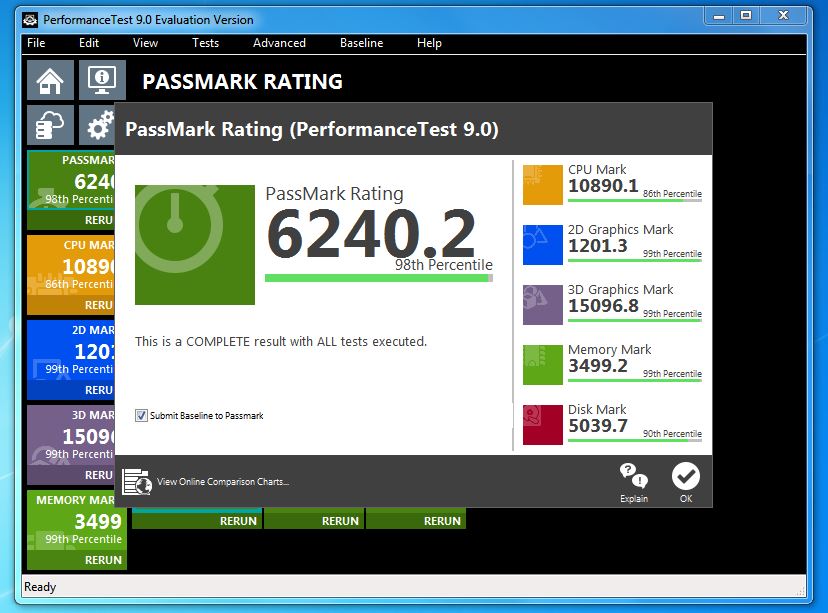
Task: Click the blue 2D Graphics Mark icon
Action: tap(542, 244)
